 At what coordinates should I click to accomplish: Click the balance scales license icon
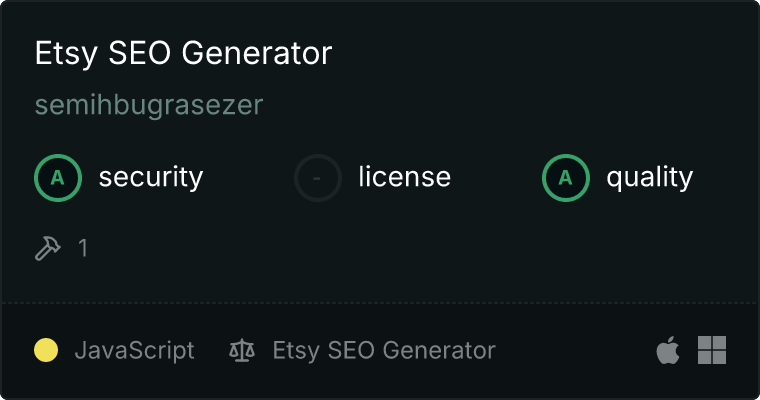coord(242,351)
